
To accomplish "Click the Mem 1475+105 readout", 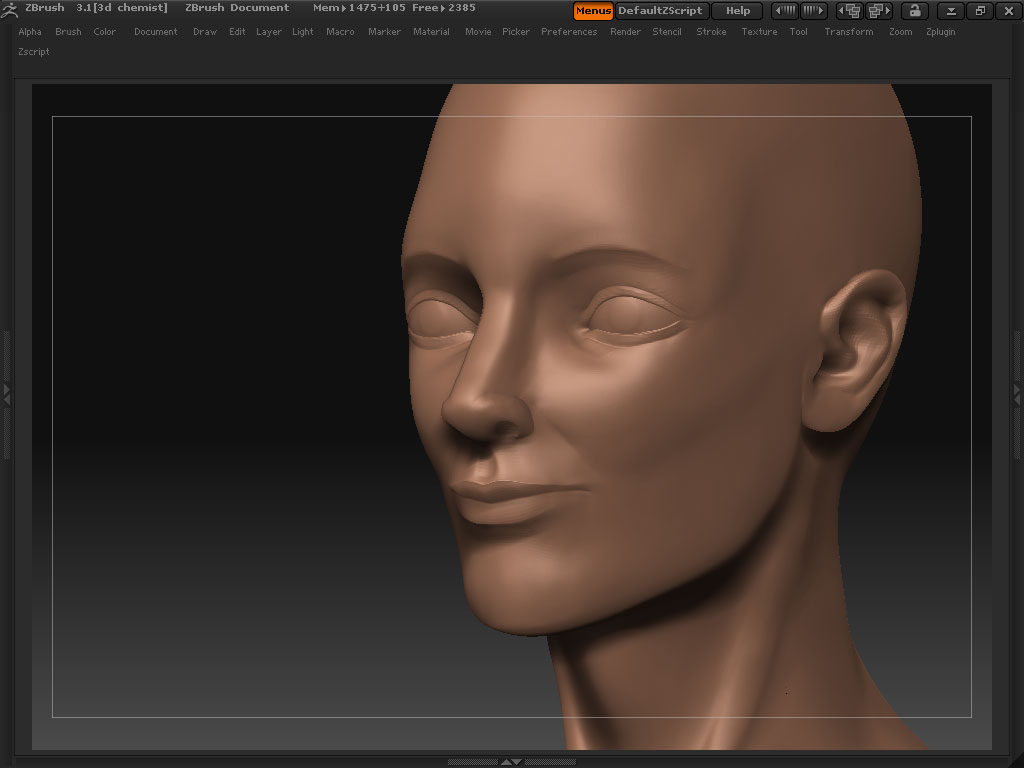I will 359,8.
